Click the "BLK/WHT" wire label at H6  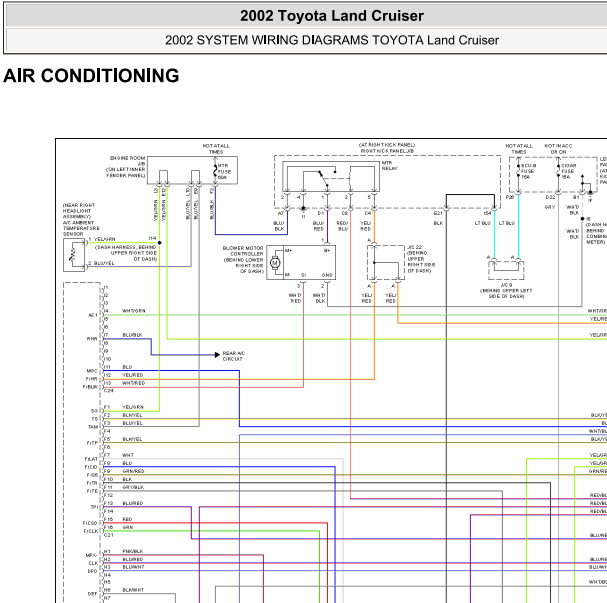coord(133,590)
